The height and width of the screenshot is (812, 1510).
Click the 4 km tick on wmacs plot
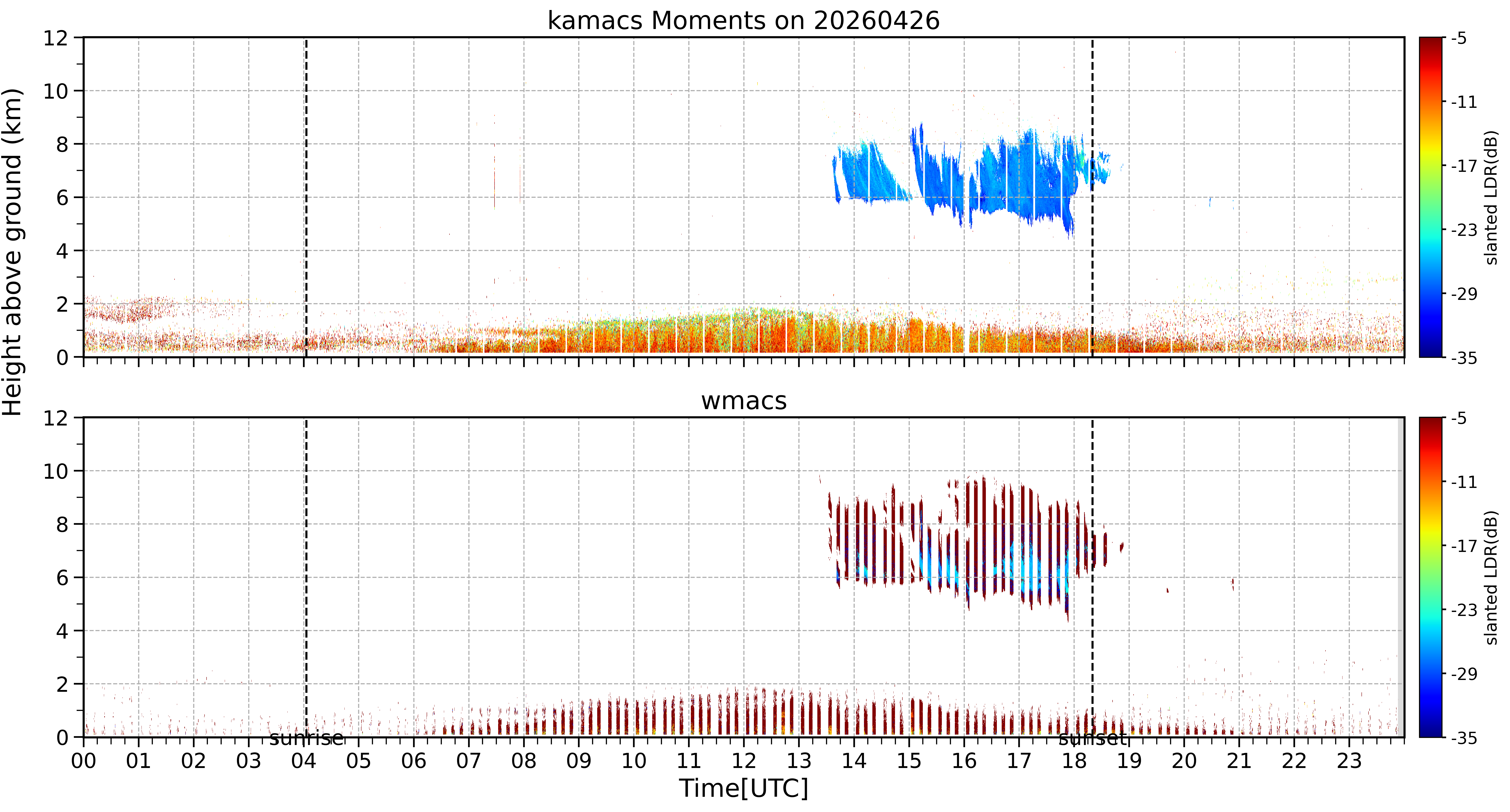pos(62,631)
